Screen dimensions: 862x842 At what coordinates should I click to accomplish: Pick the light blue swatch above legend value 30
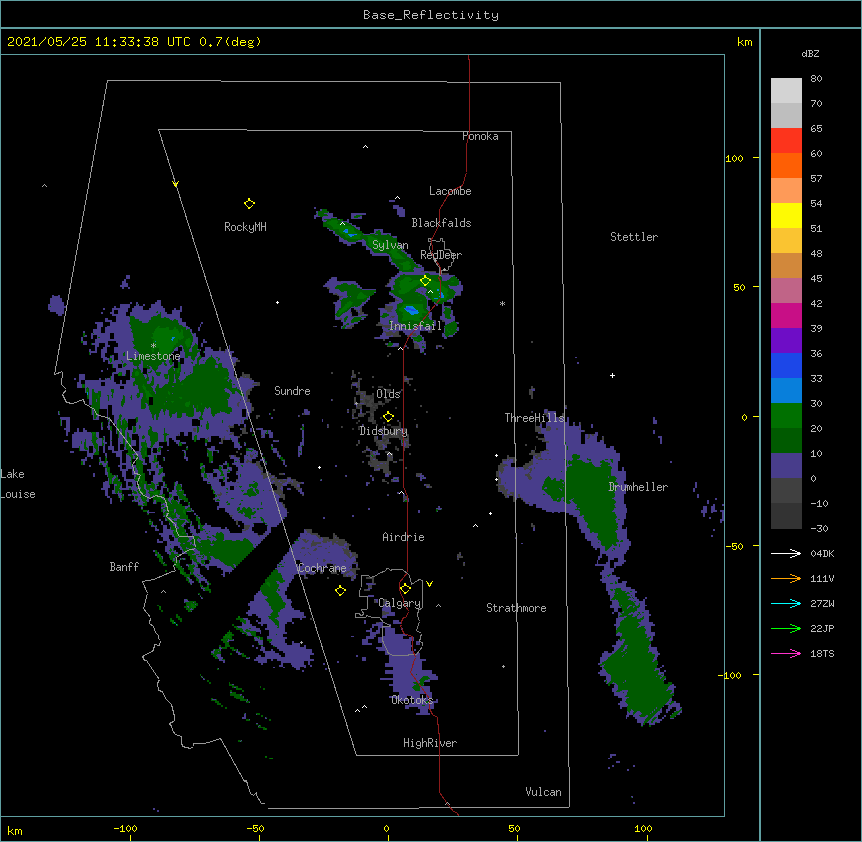point(786,391)
